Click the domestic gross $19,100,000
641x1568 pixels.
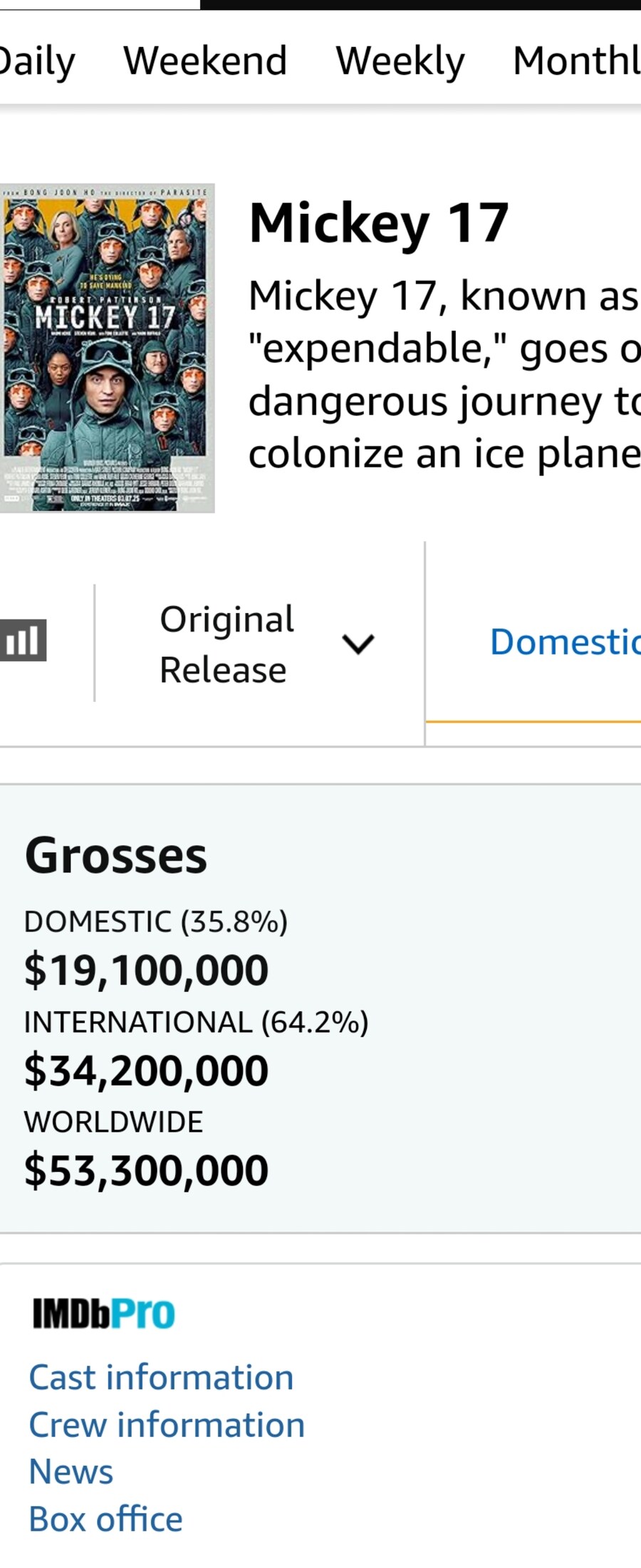pos(147,970)
